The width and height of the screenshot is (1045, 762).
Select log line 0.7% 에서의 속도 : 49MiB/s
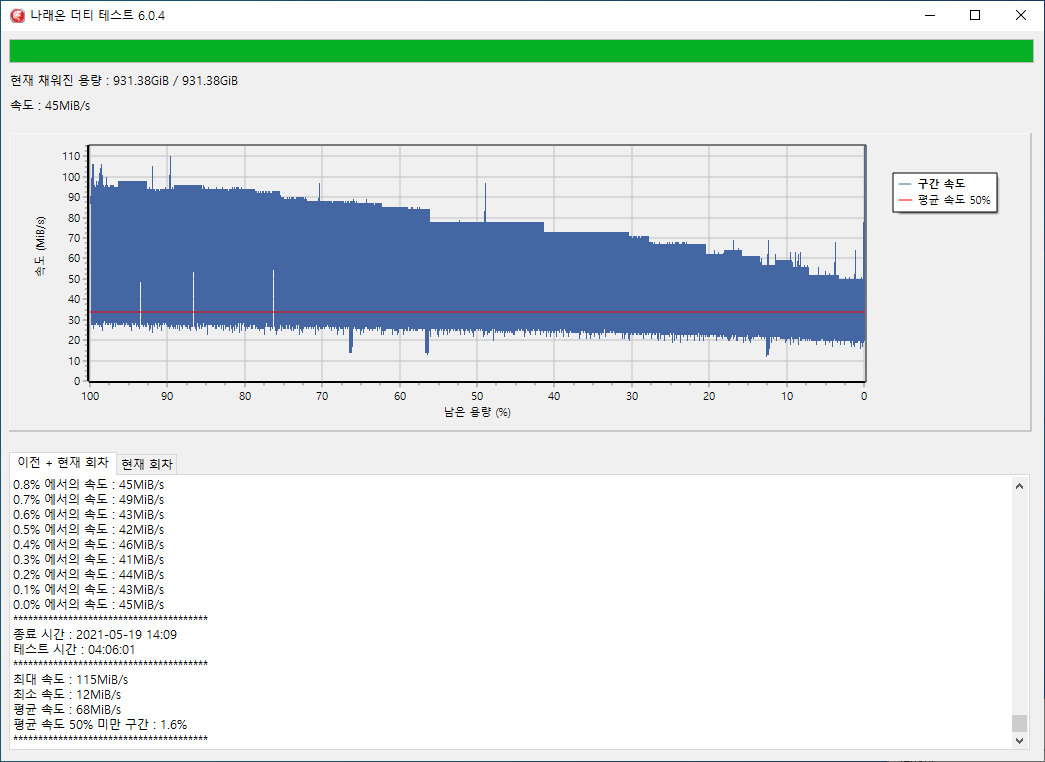pyautogui.click(x=89, y=499)
